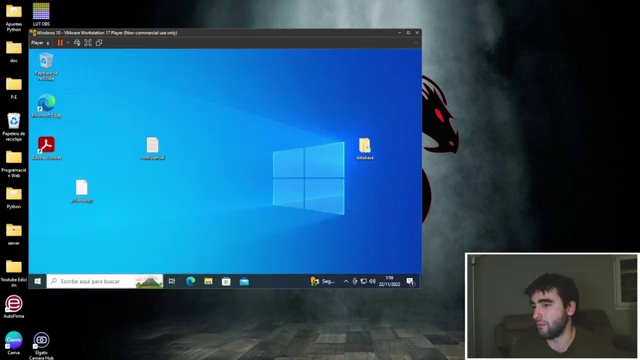
Task: Open the Papelera de reciclaje in the VM
Action: click(x=46, y=67)
